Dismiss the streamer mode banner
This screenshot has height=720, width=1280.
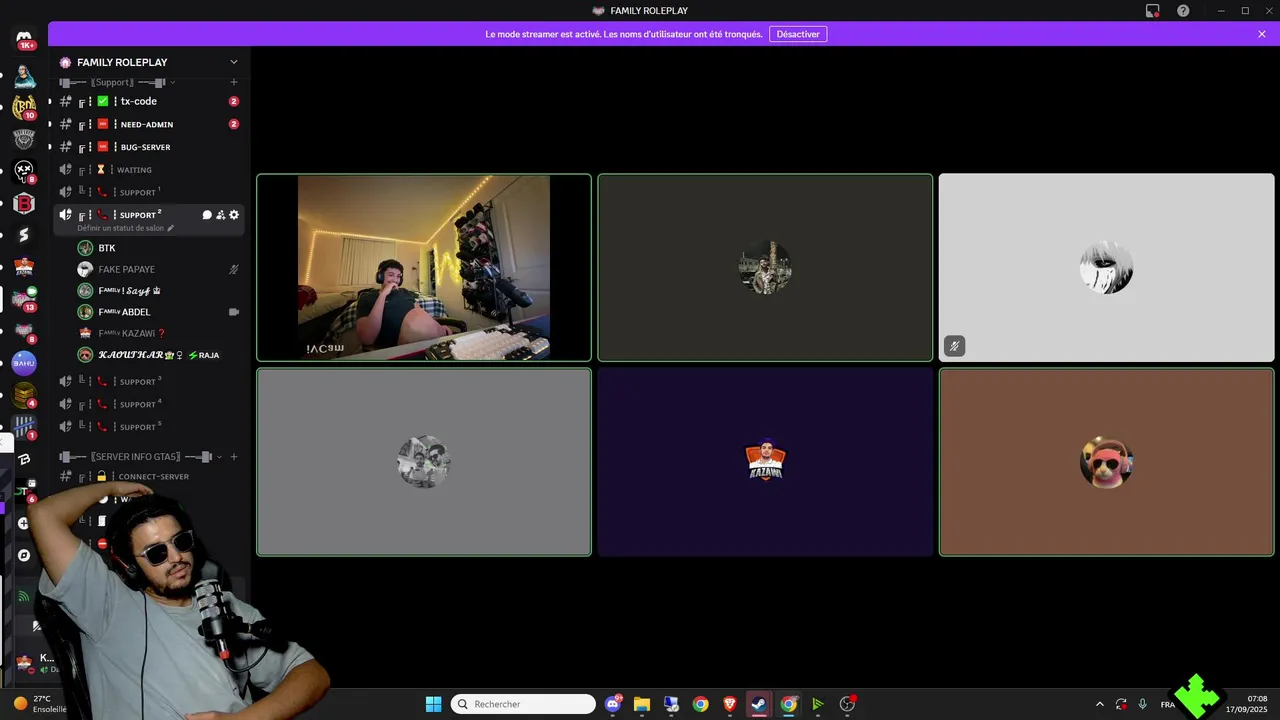click(1262, 34)
